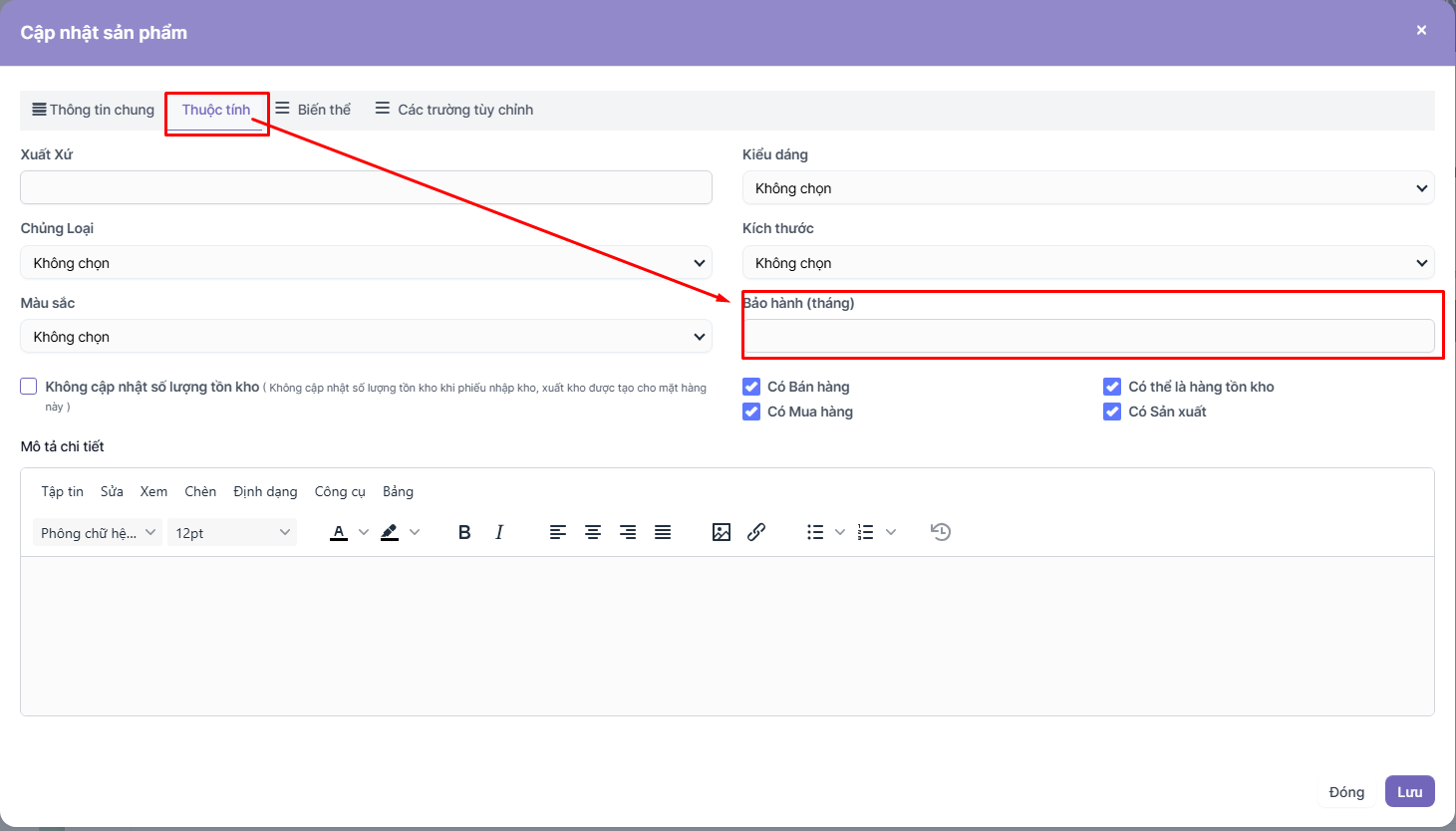Open the 'Định dạng' editor menu

[x=265, y=491]
